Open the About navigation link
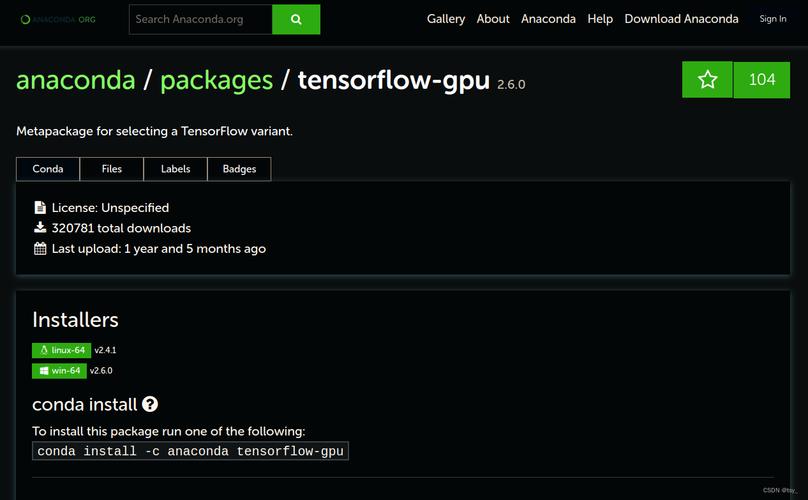Screen dimensions: 808x500 (493, 19)
